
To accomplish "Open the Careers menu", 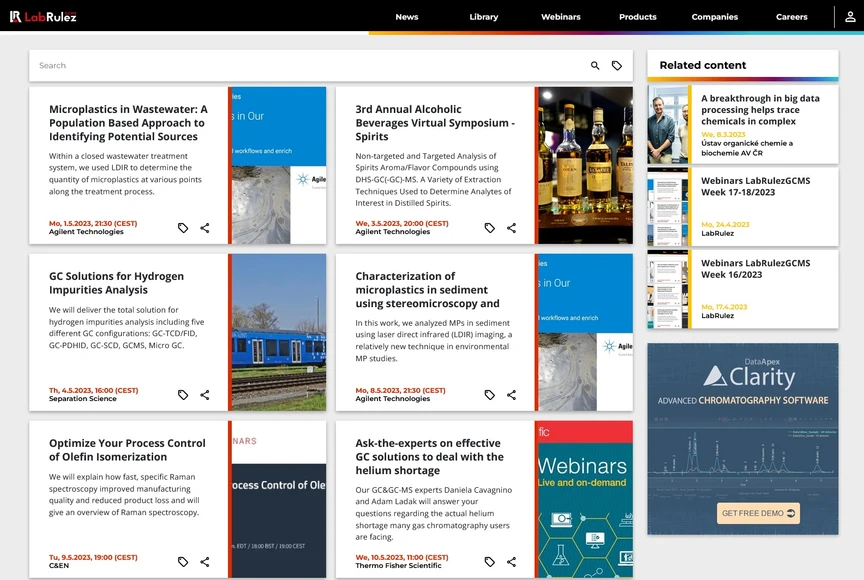I will pyautogui.click(x=792, y=17).
